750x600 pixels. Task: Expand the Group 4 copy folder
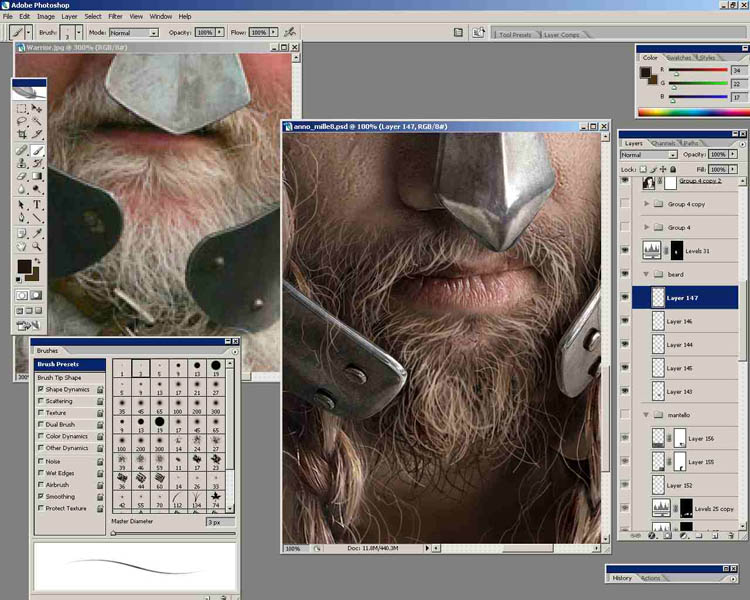tap(646, 204)
